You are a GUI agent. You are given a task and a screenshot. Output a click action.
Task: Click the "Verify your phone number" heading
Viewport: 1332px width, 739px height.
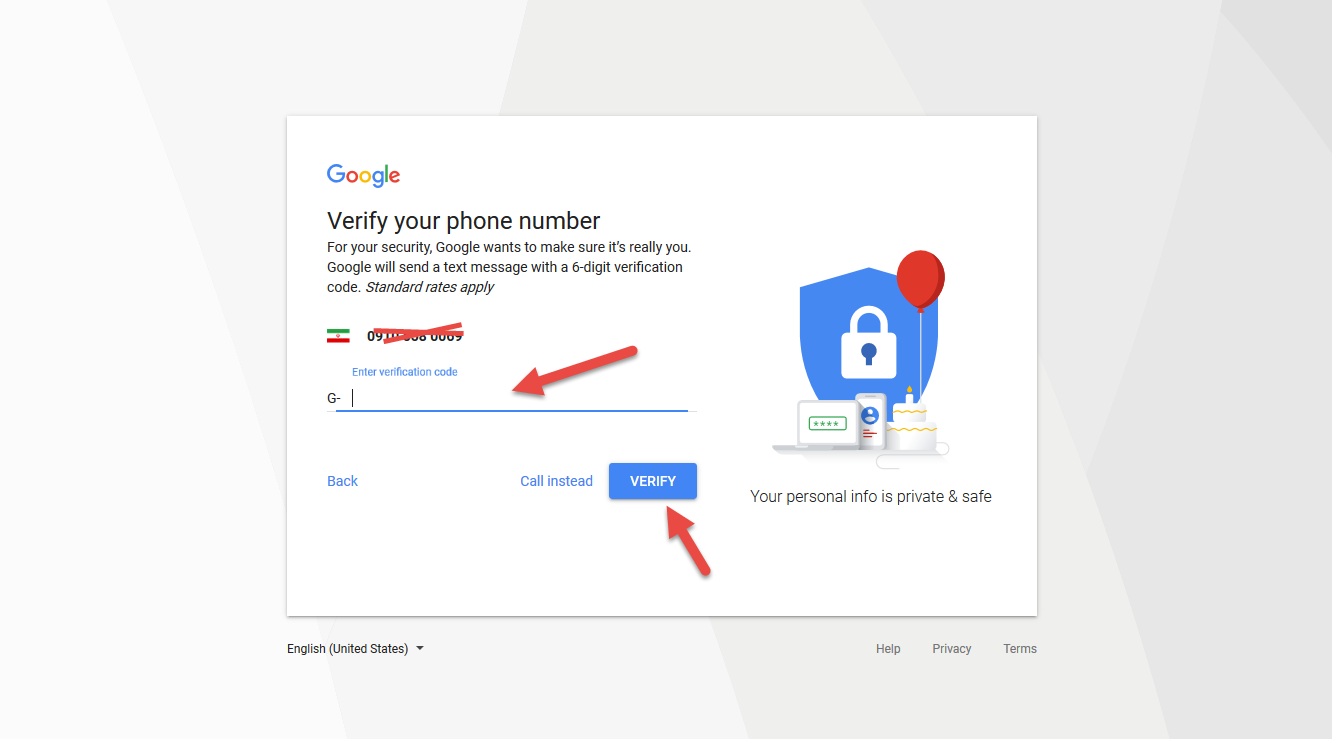click(464, 221)
